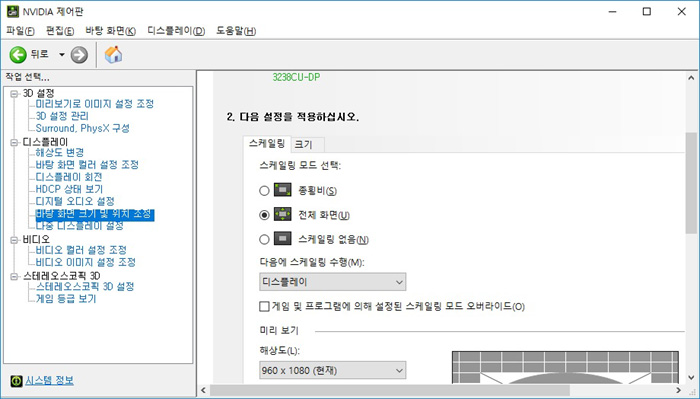The height and width of the screenshot is (399, 700).
Task: Collapse the 스테레오스코픽 3D tree node
Action: (x=14, y=277)
